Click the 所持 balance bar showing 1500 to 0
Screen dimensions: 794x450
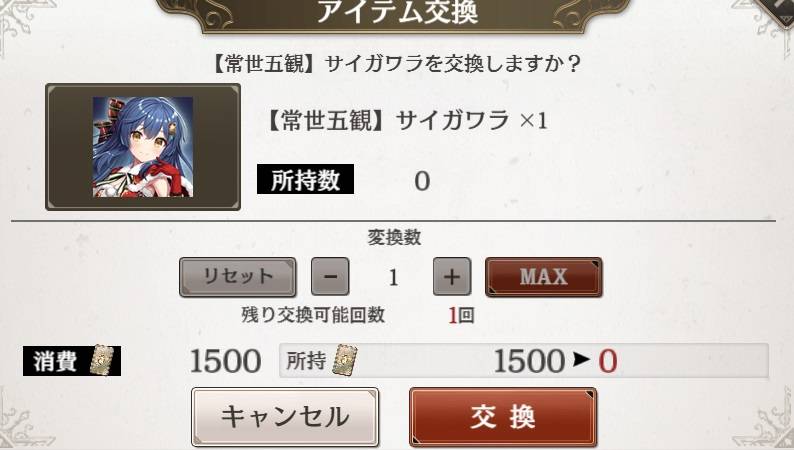tap(524, 360)
